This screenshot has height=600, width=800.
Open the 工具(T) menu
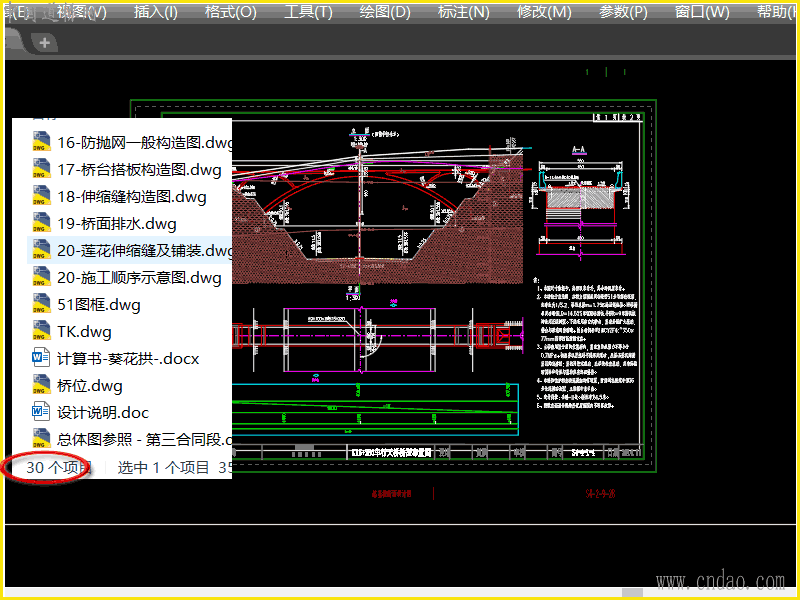(308, 12)
